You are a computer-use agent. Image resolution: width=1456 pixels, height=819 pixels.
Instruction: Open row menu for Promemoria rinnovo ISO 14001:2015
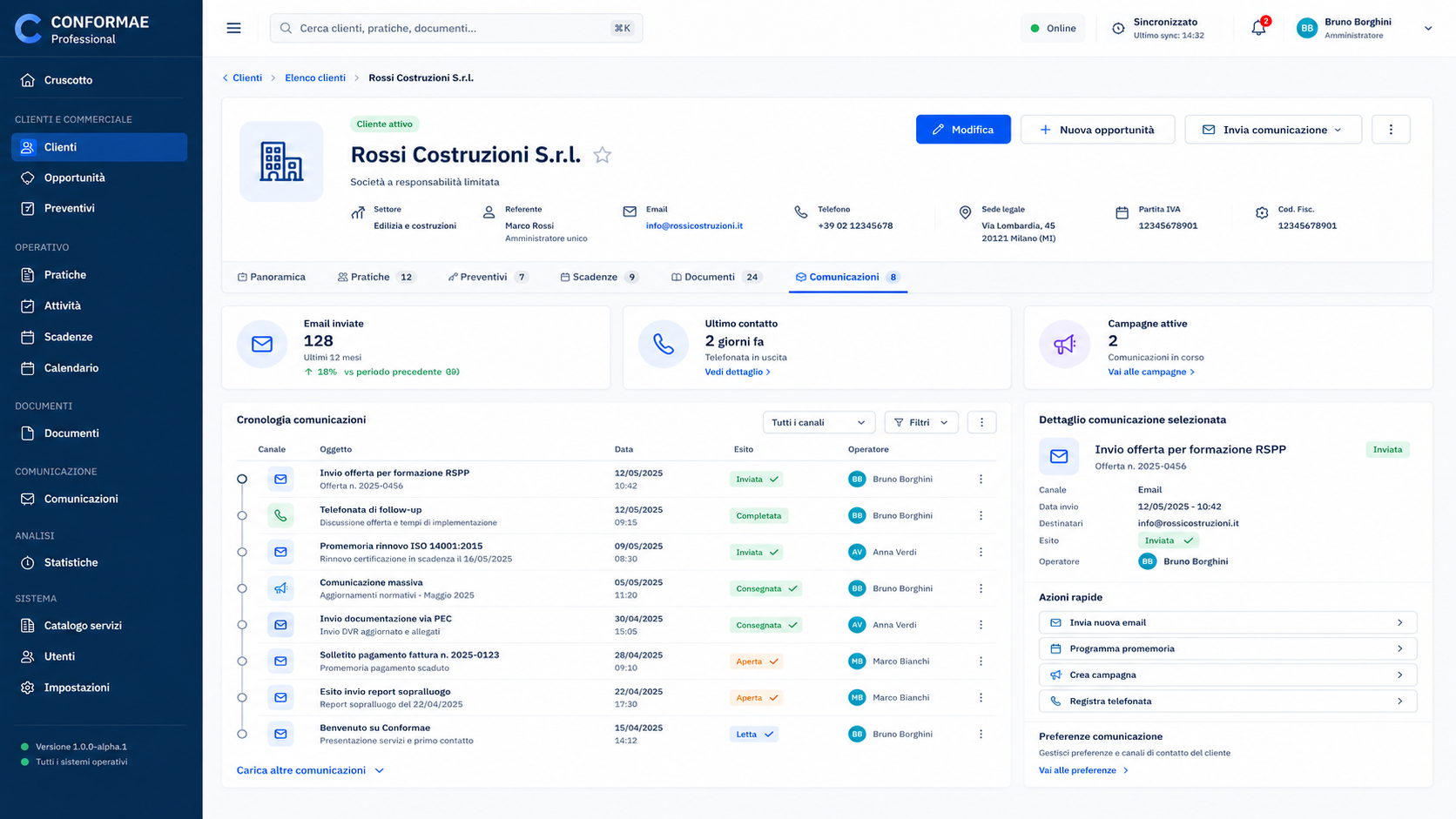tap(981, 553)
